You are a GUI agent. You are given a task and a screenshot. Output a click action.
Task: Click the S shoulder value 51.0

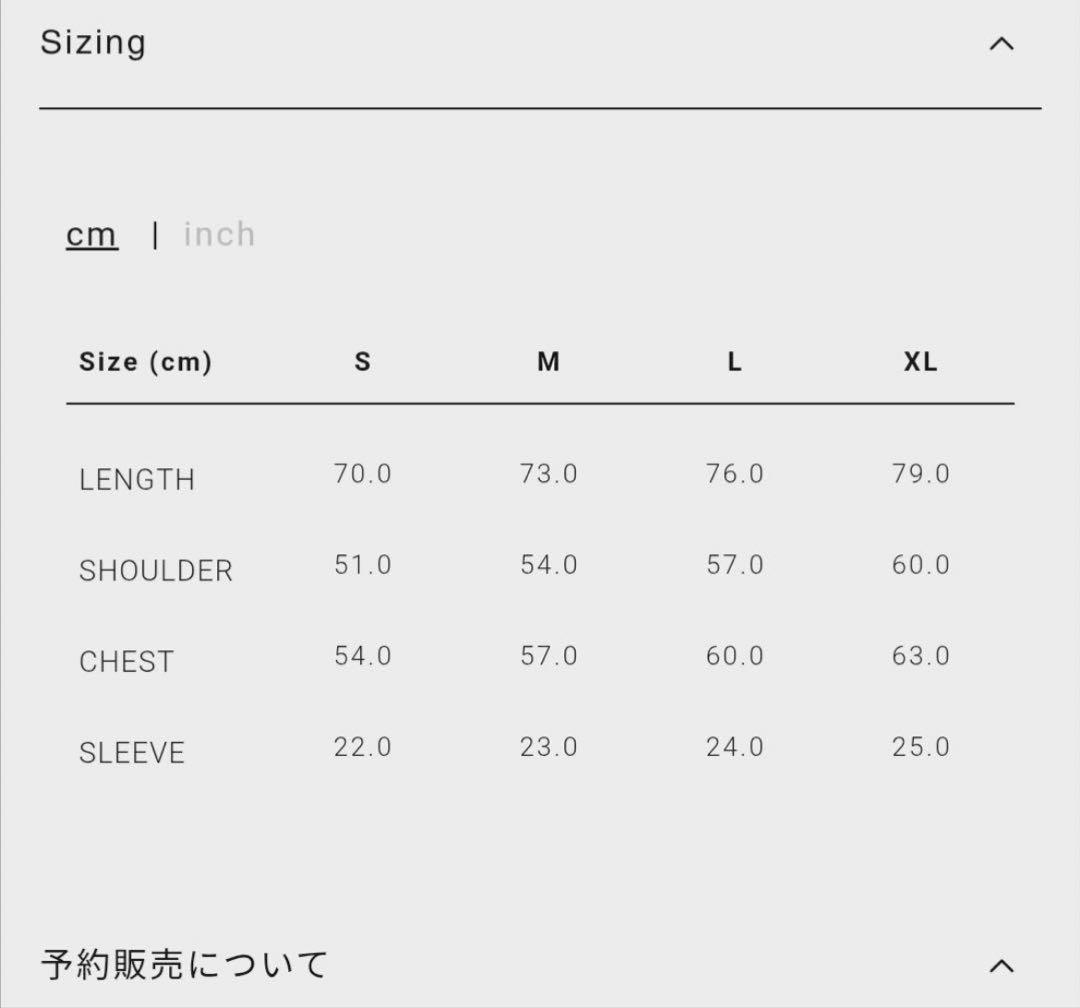(362, 565)
